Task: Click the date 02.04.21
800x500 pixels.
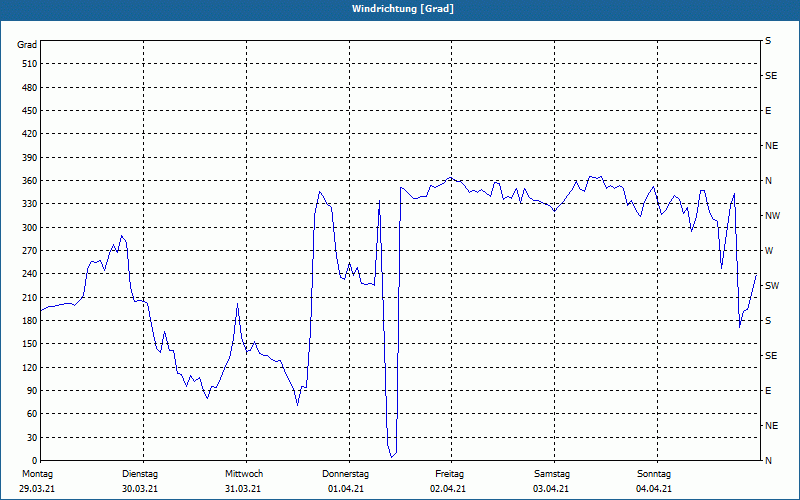Action: pos(448,489)
